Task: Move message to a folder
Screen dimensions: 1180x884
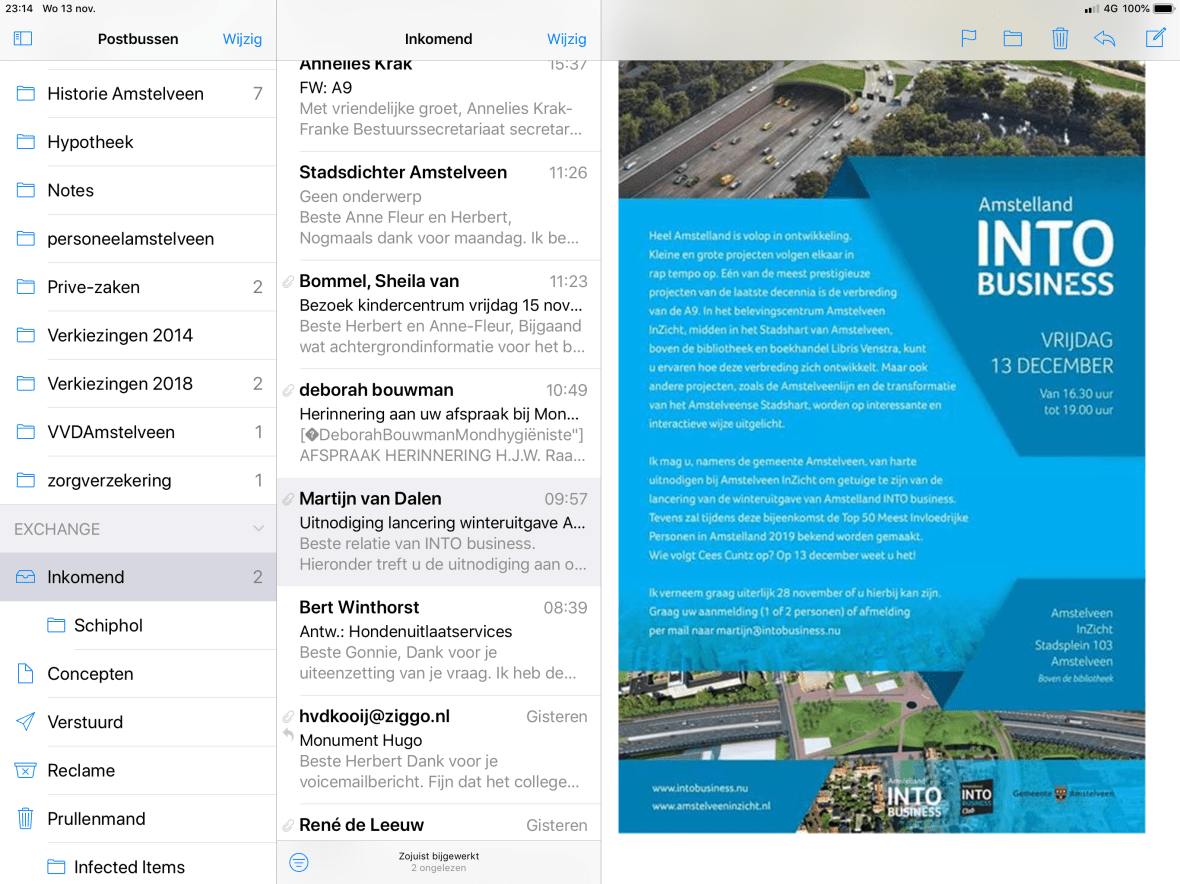Action: click(x=1013, y=39)
